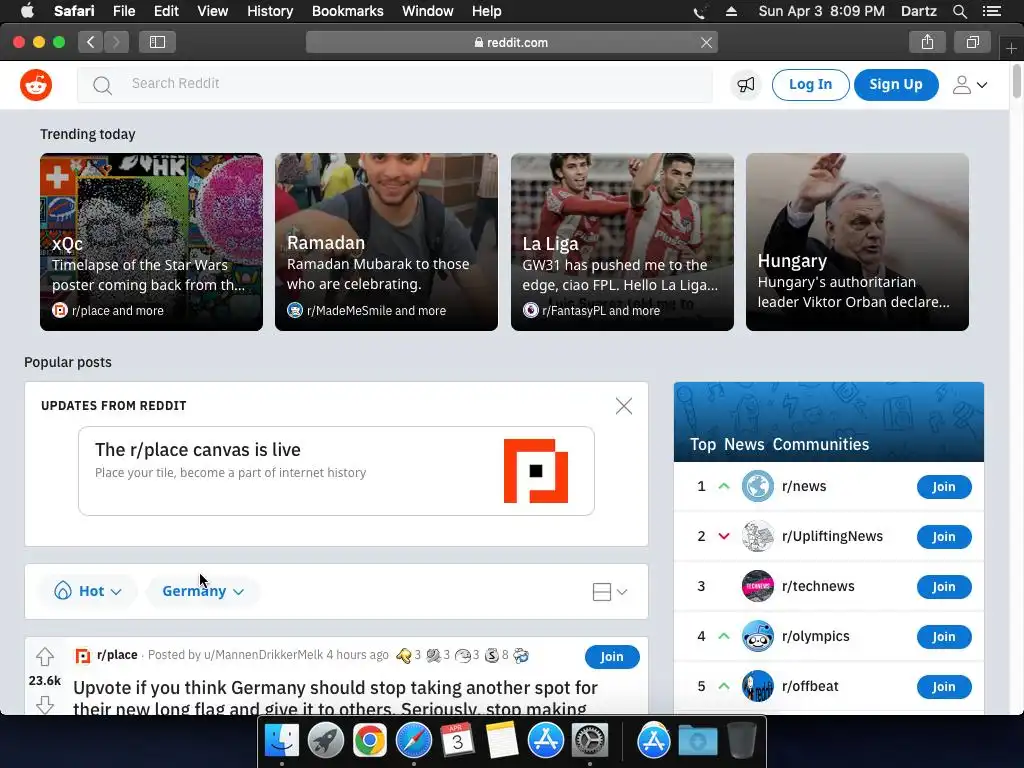Go back with Safari back arrow
1024x768 pixels.
[91, 42]
